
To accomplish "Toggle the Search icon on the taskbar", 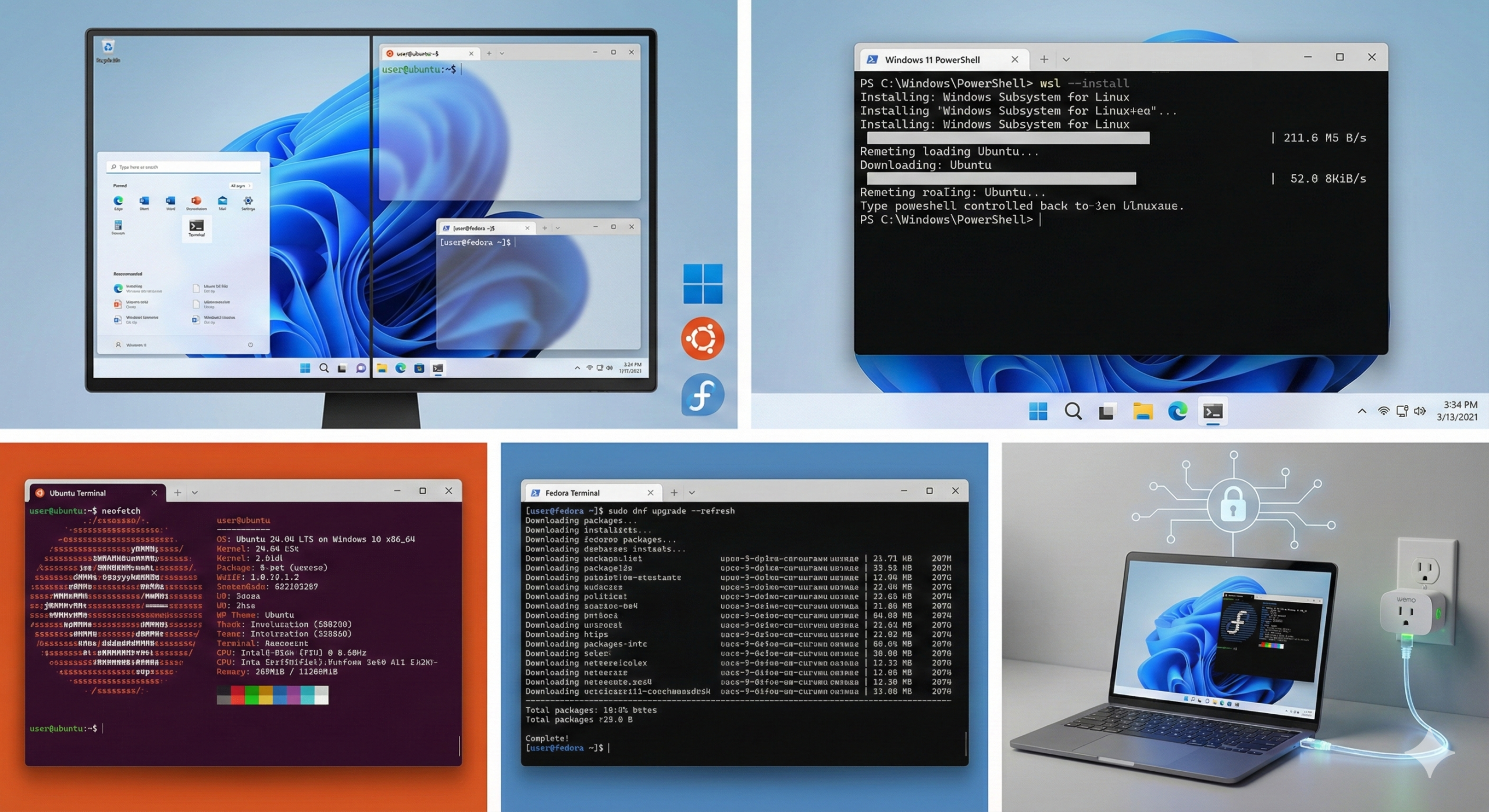I will pos(1073,411).
